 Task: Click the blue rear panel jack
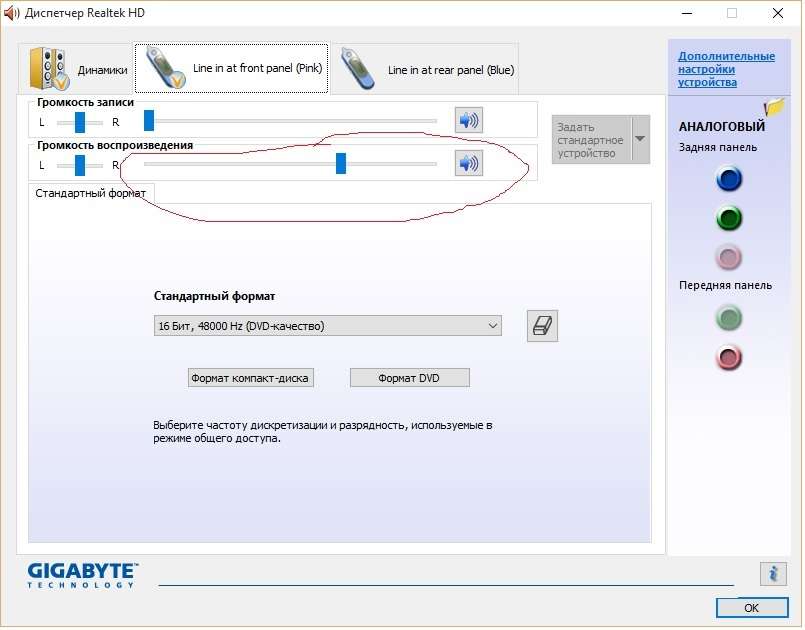pos(729,179)
